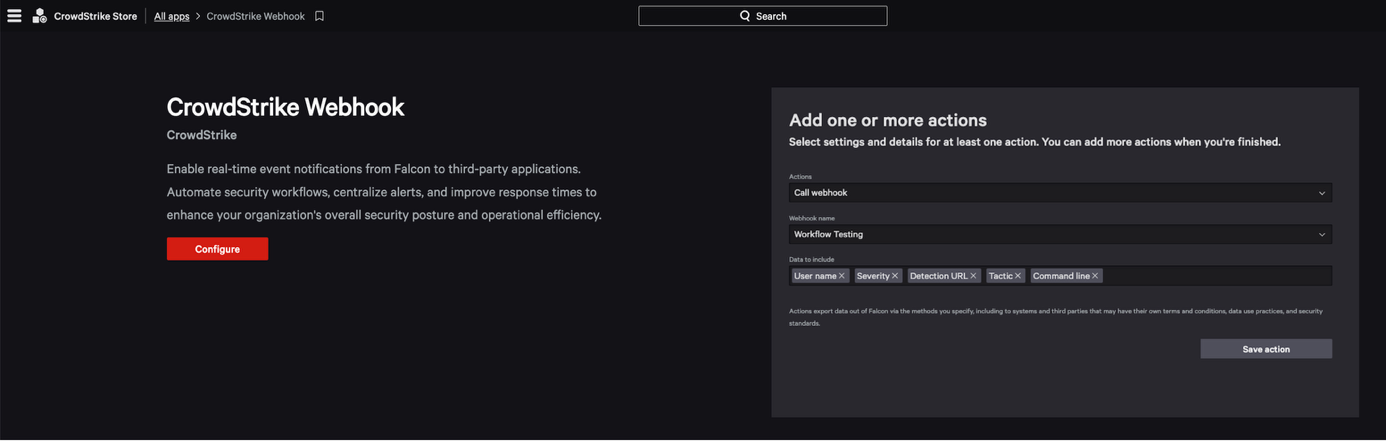The height and width of the screenshot is (441, 1386).
Task: Click the Webhook name chevron arrow
Action: pyautogui.click(x=1321, y=235)
